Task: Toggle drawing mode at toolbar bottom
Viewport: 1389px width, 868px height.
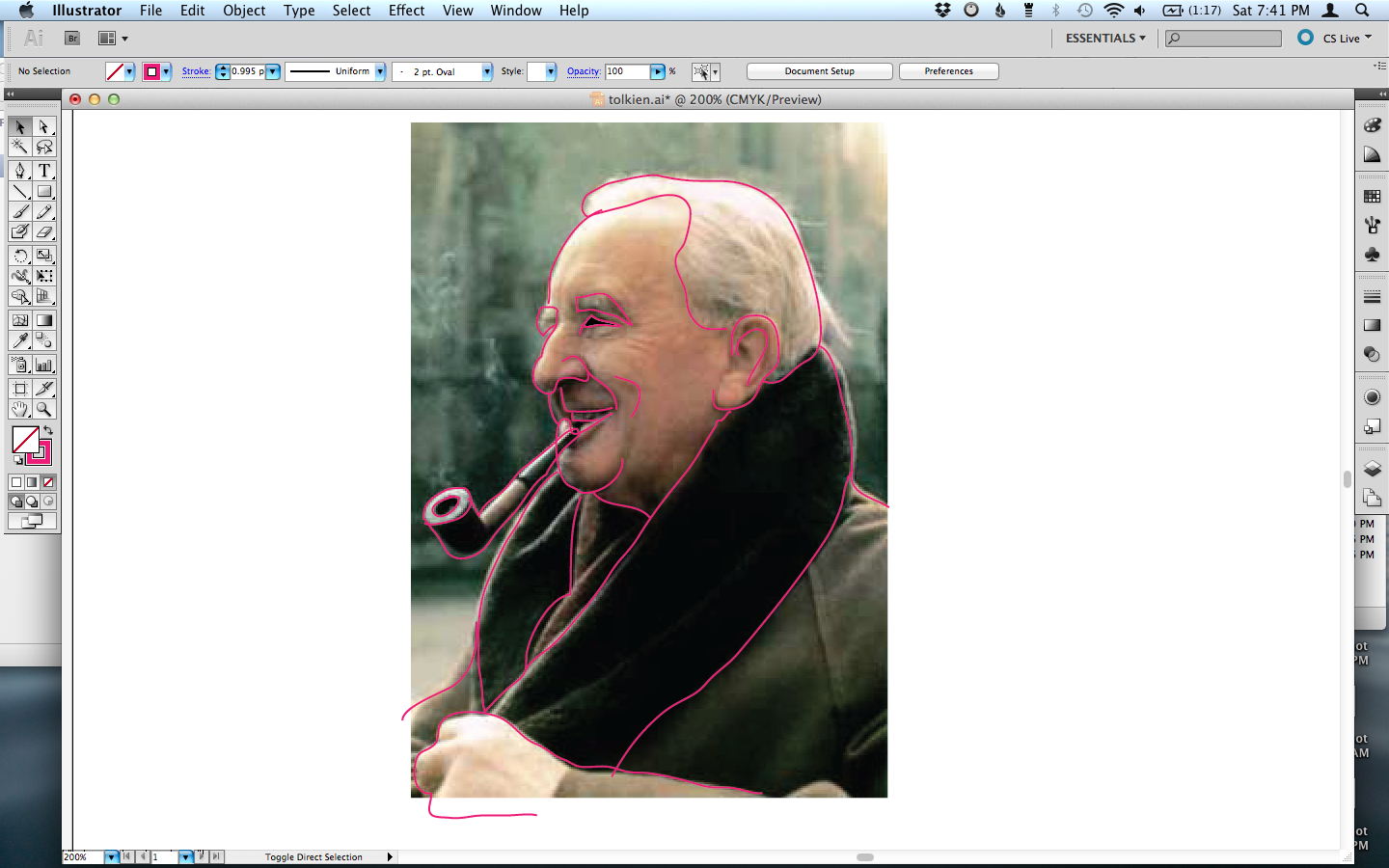Action: tap(16, 501)
